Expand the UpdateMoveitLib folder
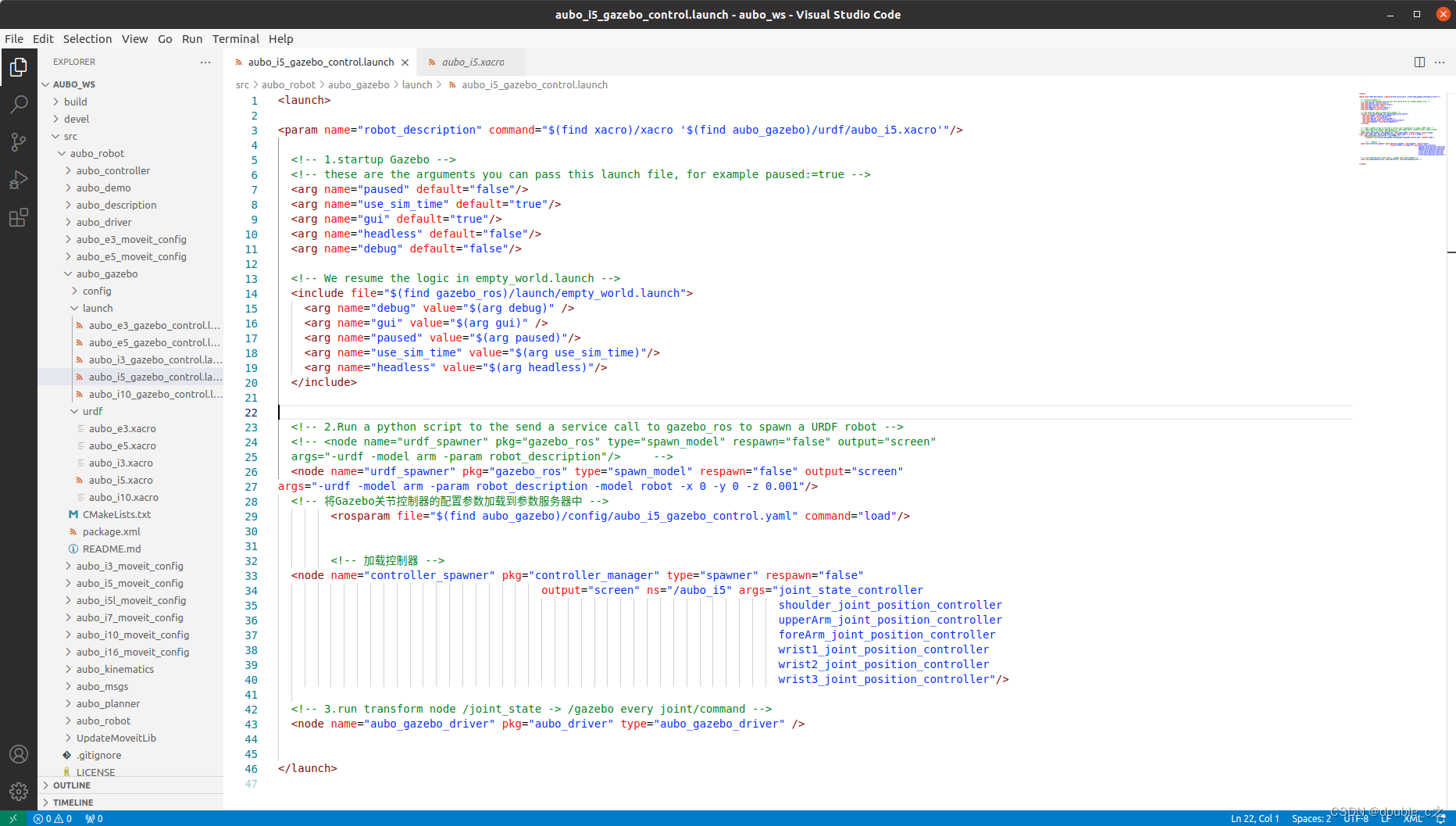This screenshot has width=1456, height=826. (x=130, y=738)
